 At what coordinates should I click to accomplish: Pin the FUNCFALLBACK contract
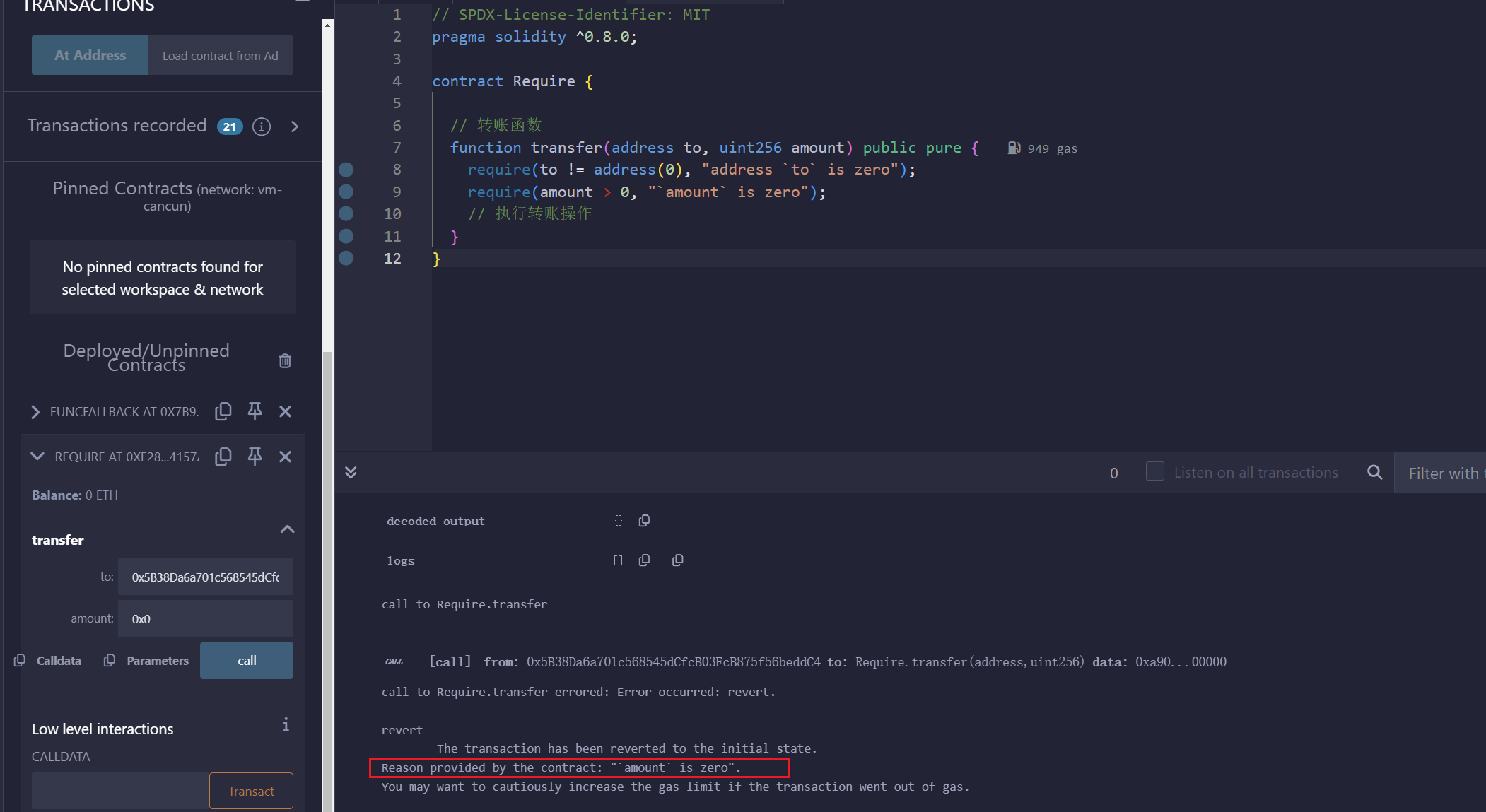255,411
